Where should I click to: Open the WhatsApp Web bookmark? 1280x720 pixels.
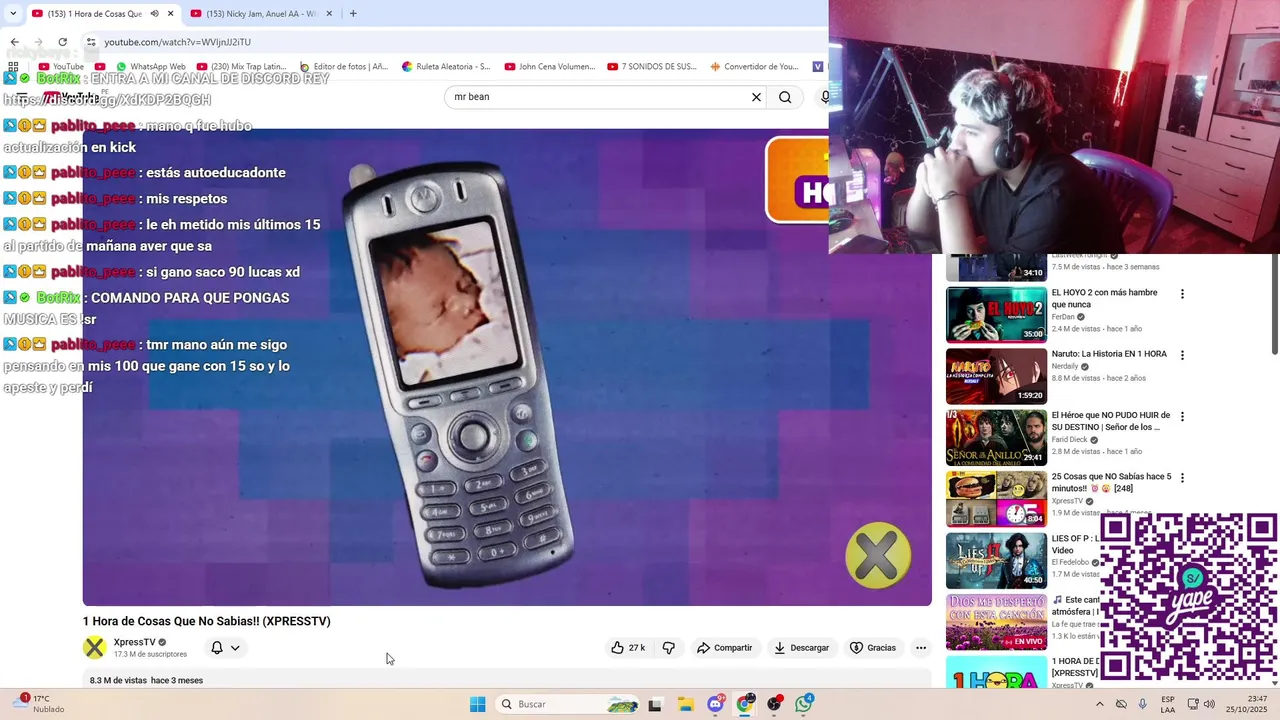click(x=150, y=67)
